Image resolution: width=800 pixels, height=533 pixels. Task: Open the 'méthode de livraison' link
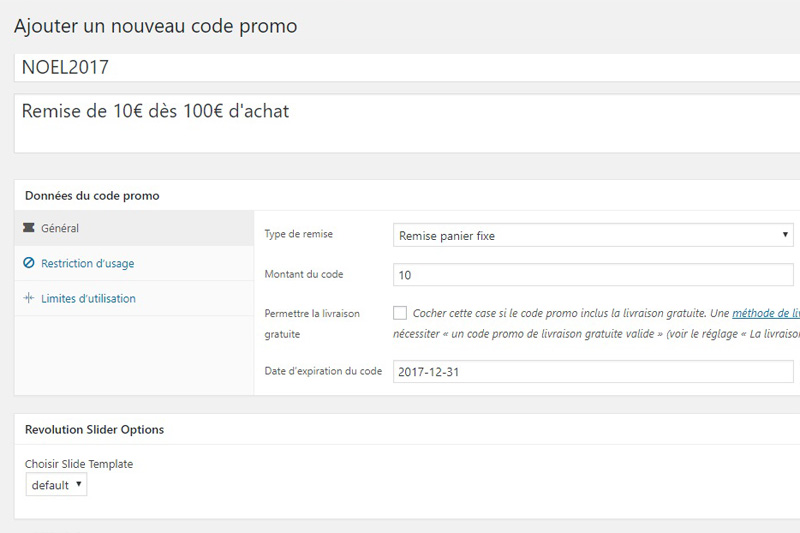(x=766, y=313)
